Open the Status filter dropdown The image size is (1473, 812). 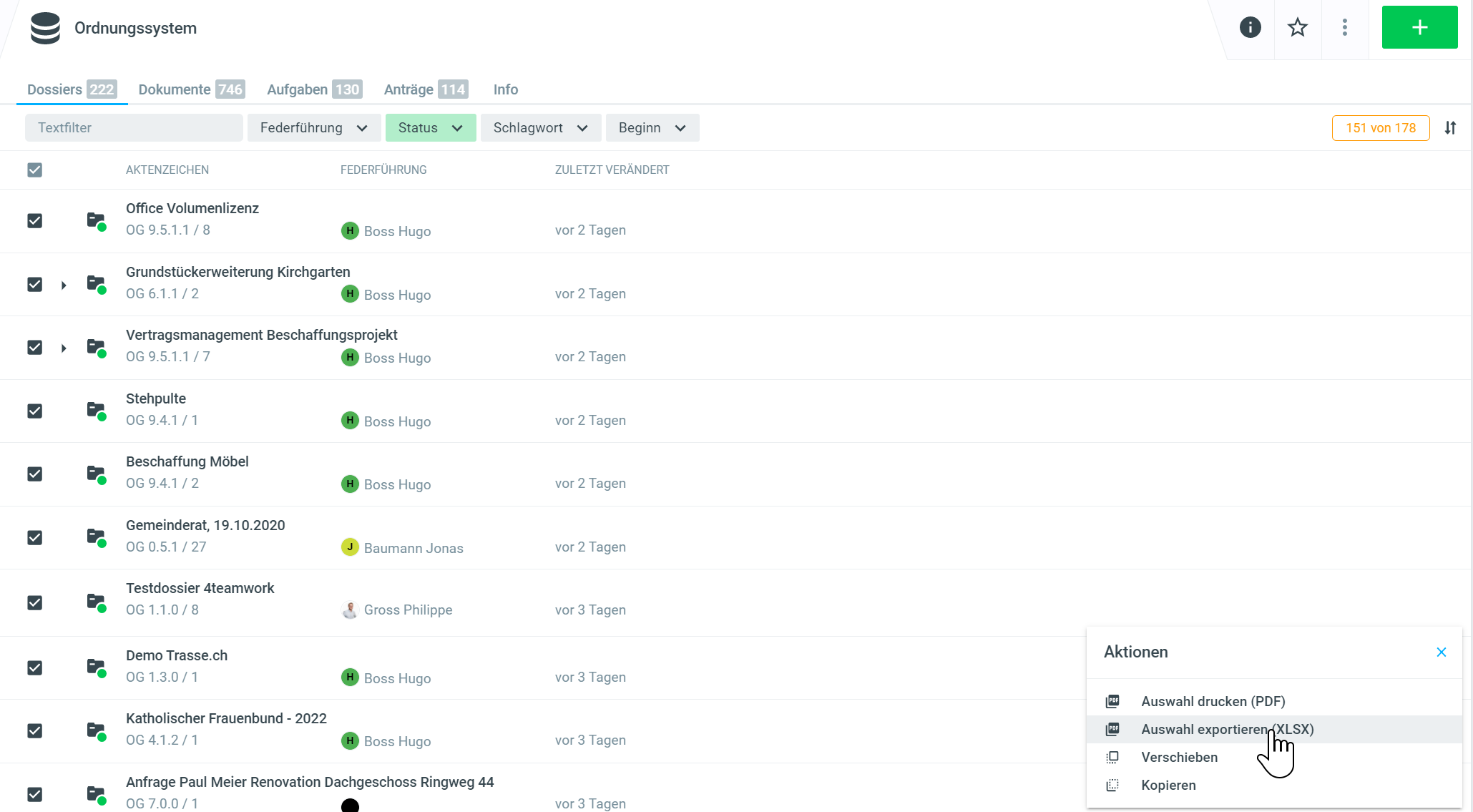click(x=430, y=128)
